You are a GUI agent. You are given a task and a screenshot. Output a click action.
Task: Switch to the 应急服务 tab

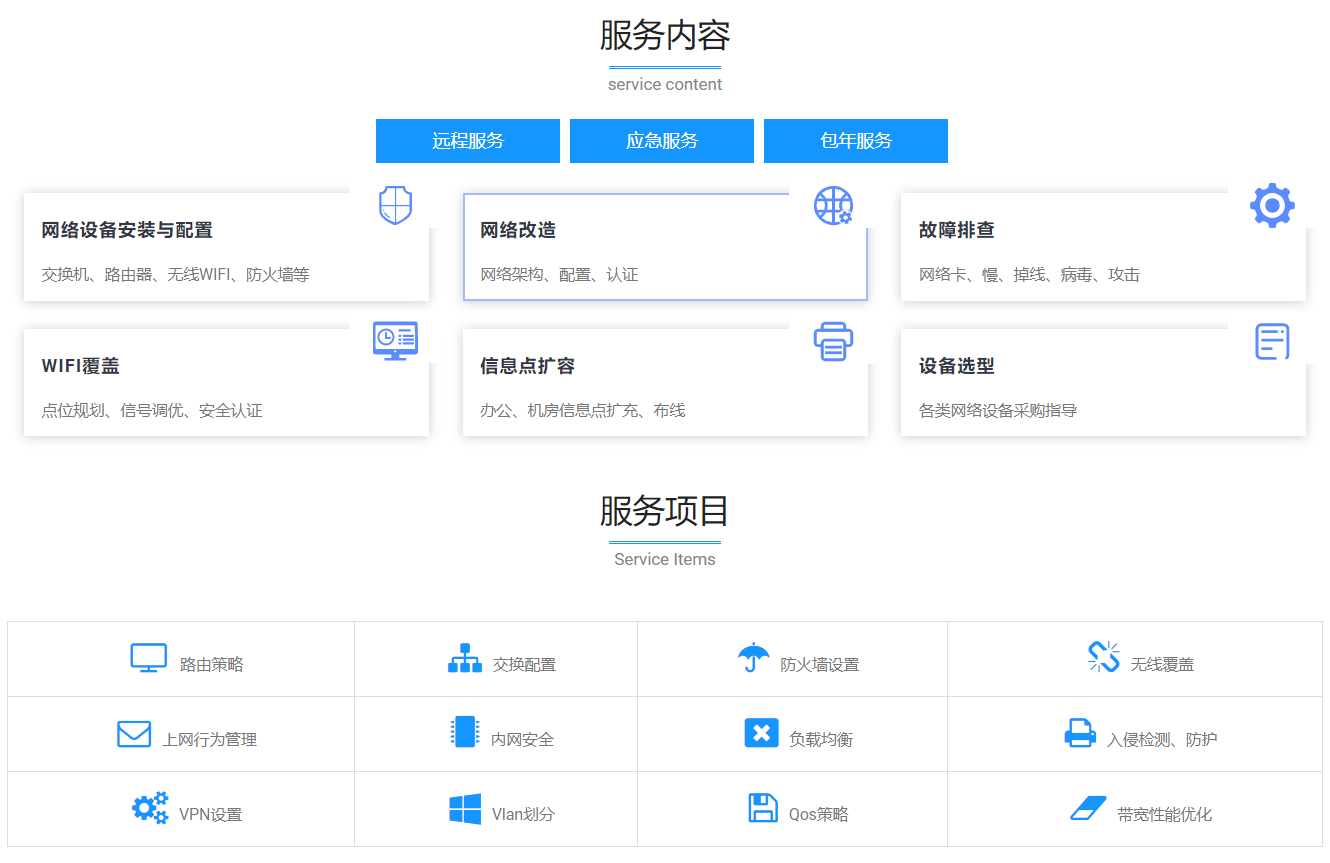click(x=662, y=141)
